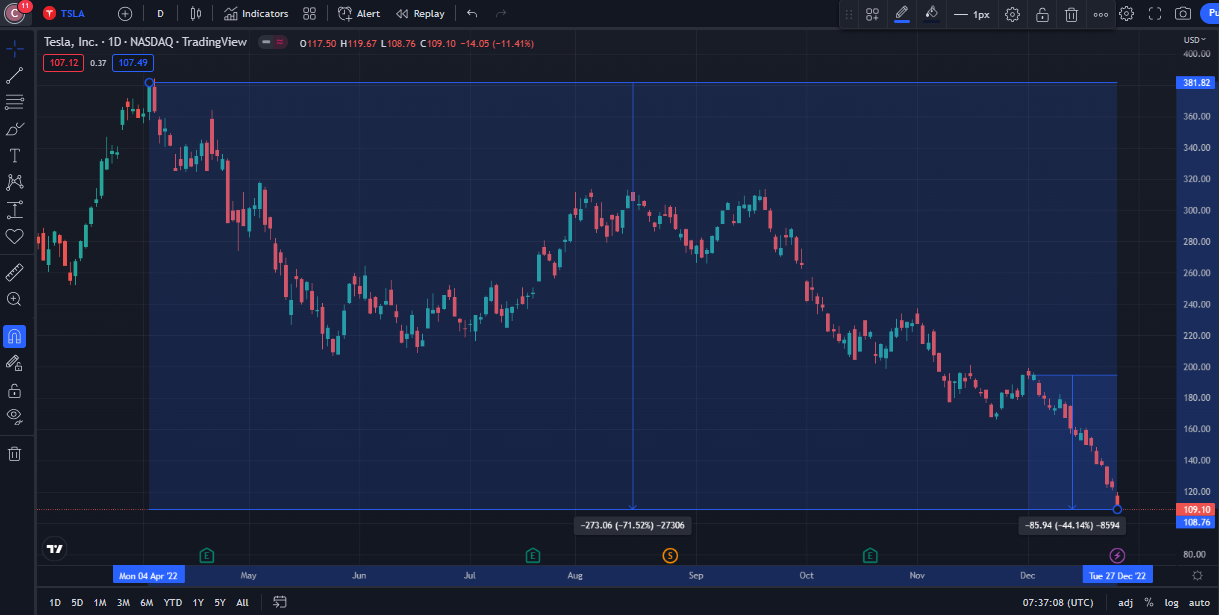
Task: Open the Indicators dialog
Action: (256, 14)
